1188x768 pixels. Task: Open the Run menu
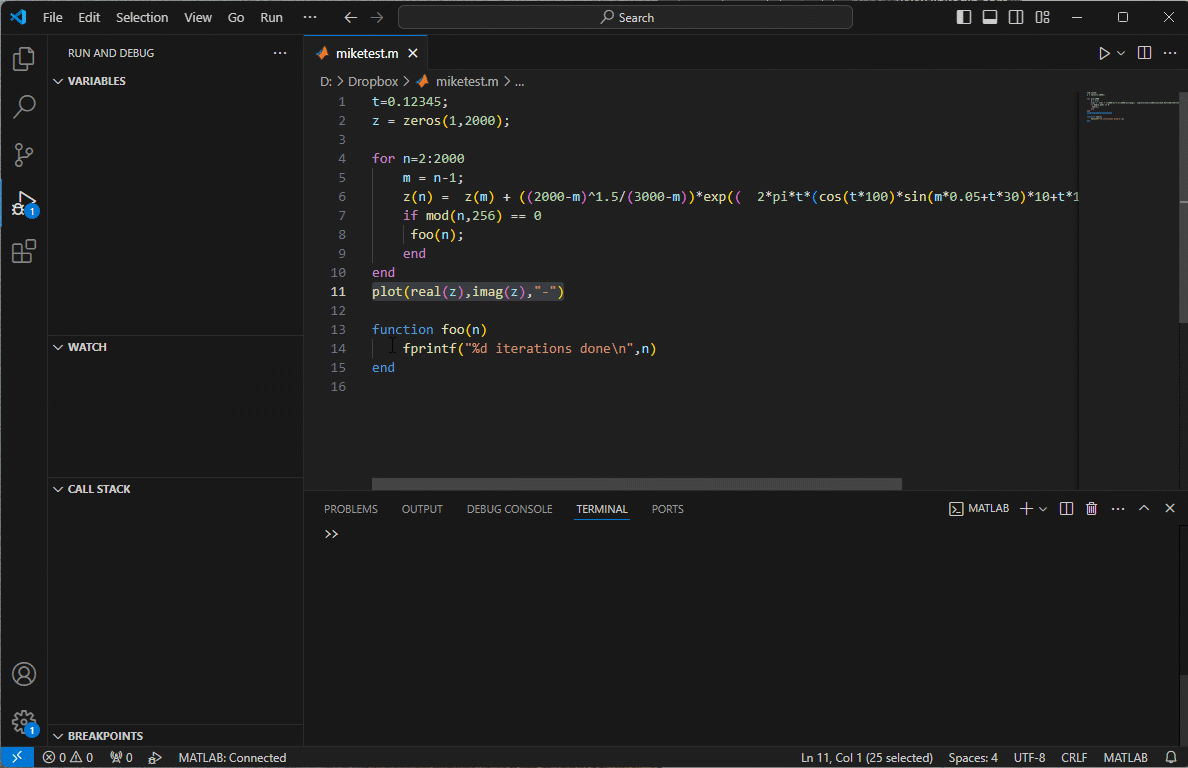tap(271, 17)
